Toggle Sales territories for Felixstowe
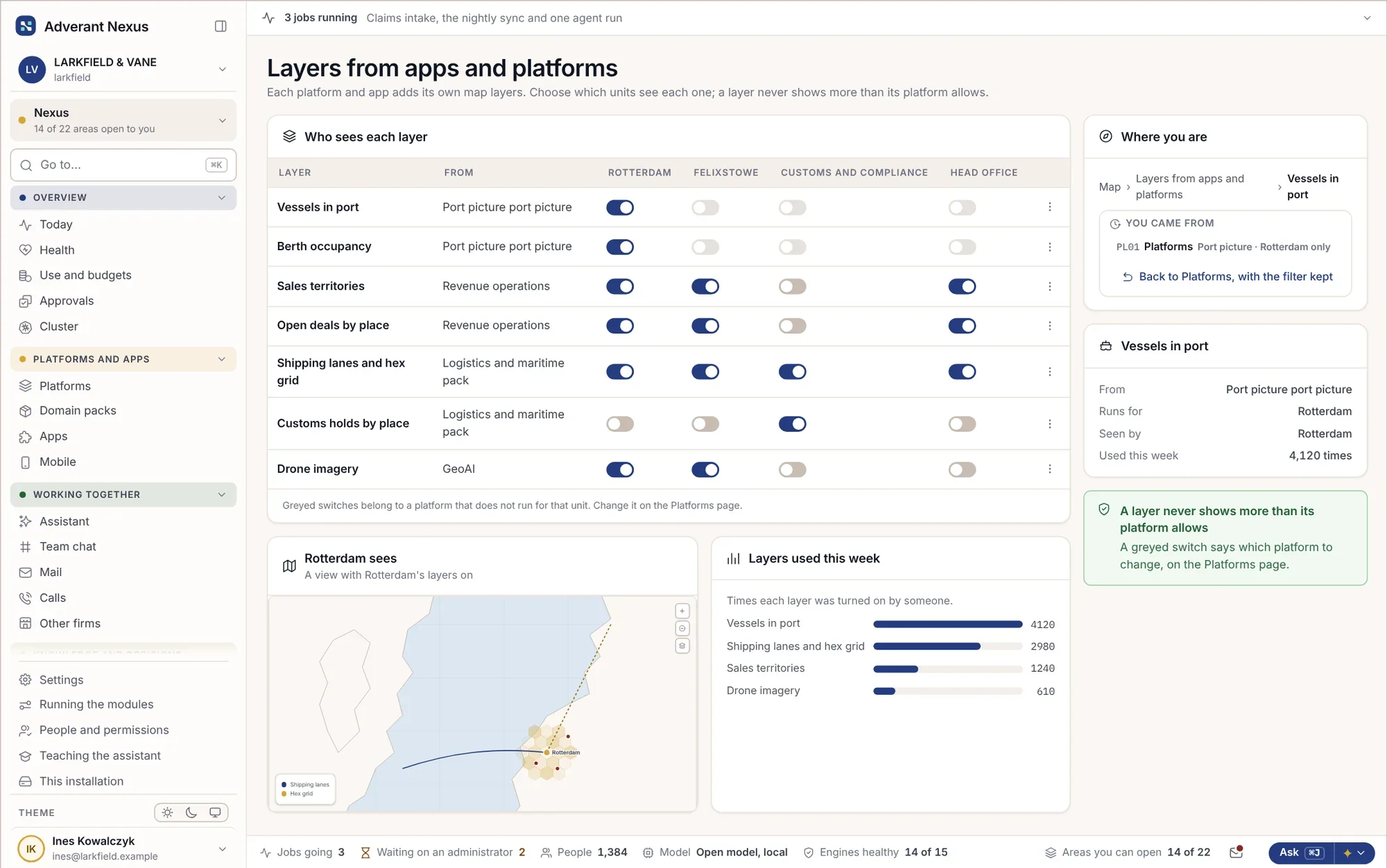The image size is (1387, 868). pyautogui.click(x=705, y=286)
